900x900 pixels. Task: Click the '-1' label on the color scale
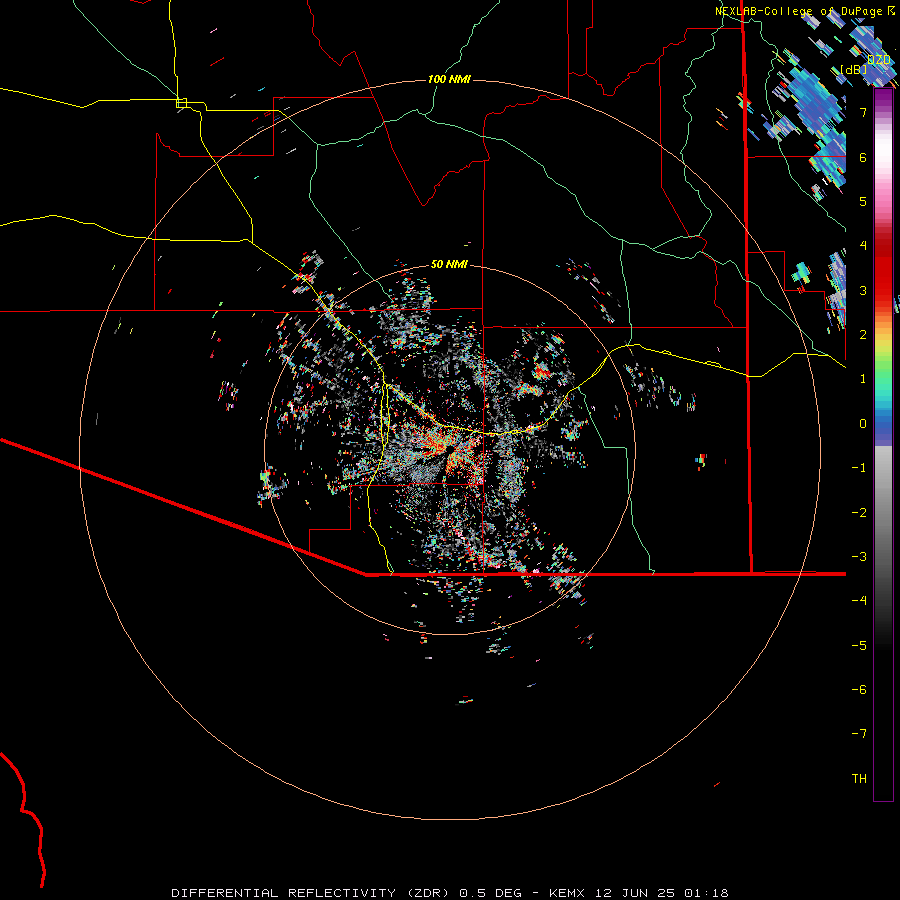pyautogui.click(x=859, y=468)
